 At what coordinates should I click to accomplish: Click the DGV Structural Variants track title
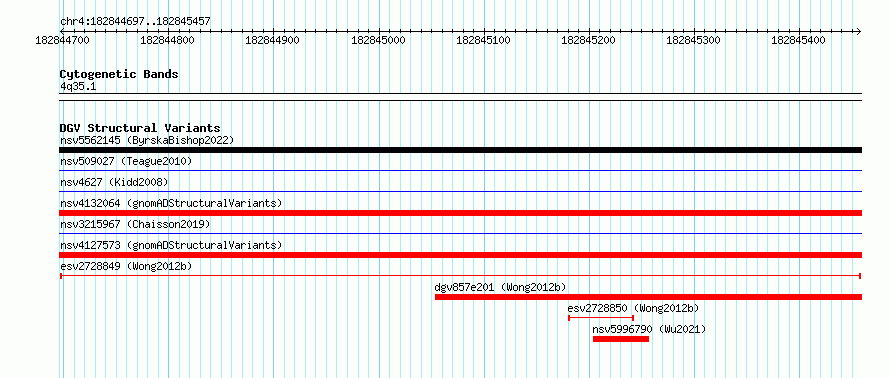click(x=140, y=128)
